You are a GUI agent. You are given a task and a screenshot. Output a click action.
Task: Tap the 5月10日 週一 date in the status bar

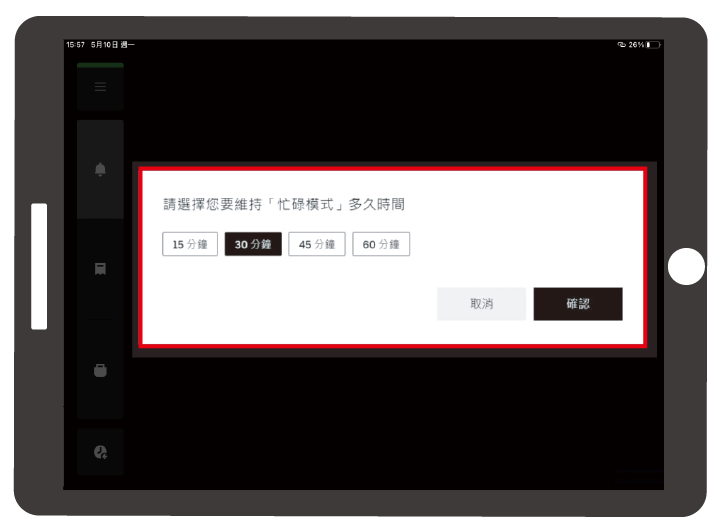point(112,45)
